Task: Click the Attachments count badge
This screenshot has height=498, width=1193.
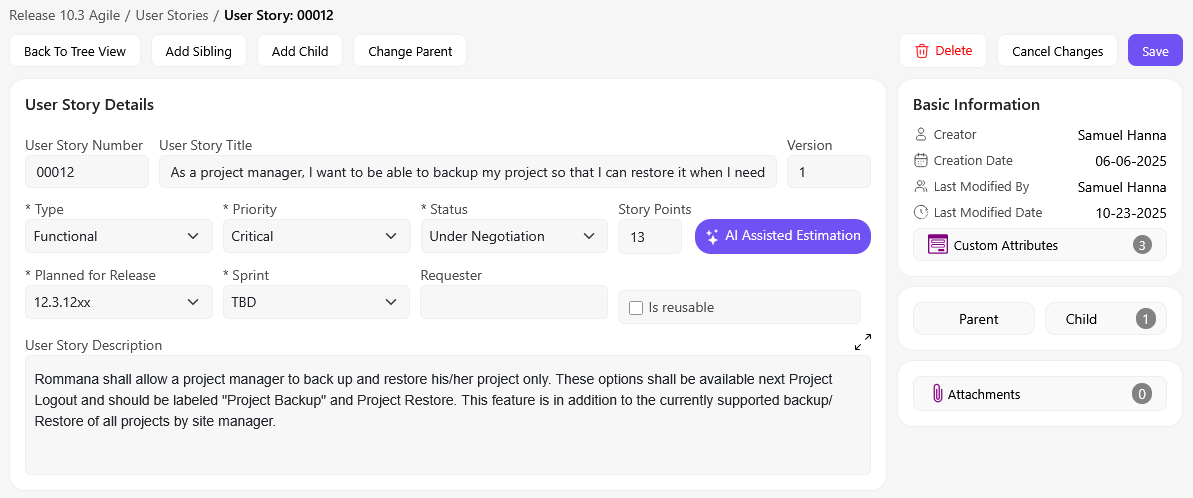Action: (x=1141, y=394)
